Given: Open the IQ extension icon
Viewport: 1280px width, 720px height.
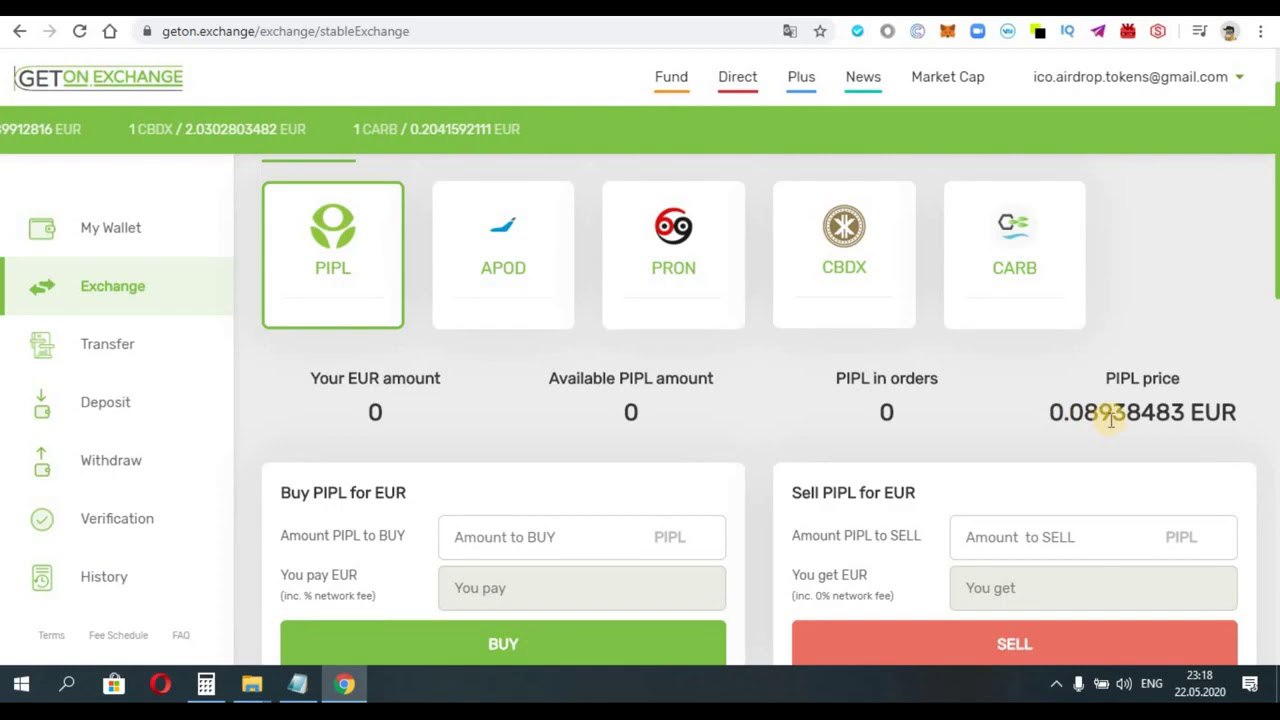Looking at the screenshot, I should [1067, 31].
